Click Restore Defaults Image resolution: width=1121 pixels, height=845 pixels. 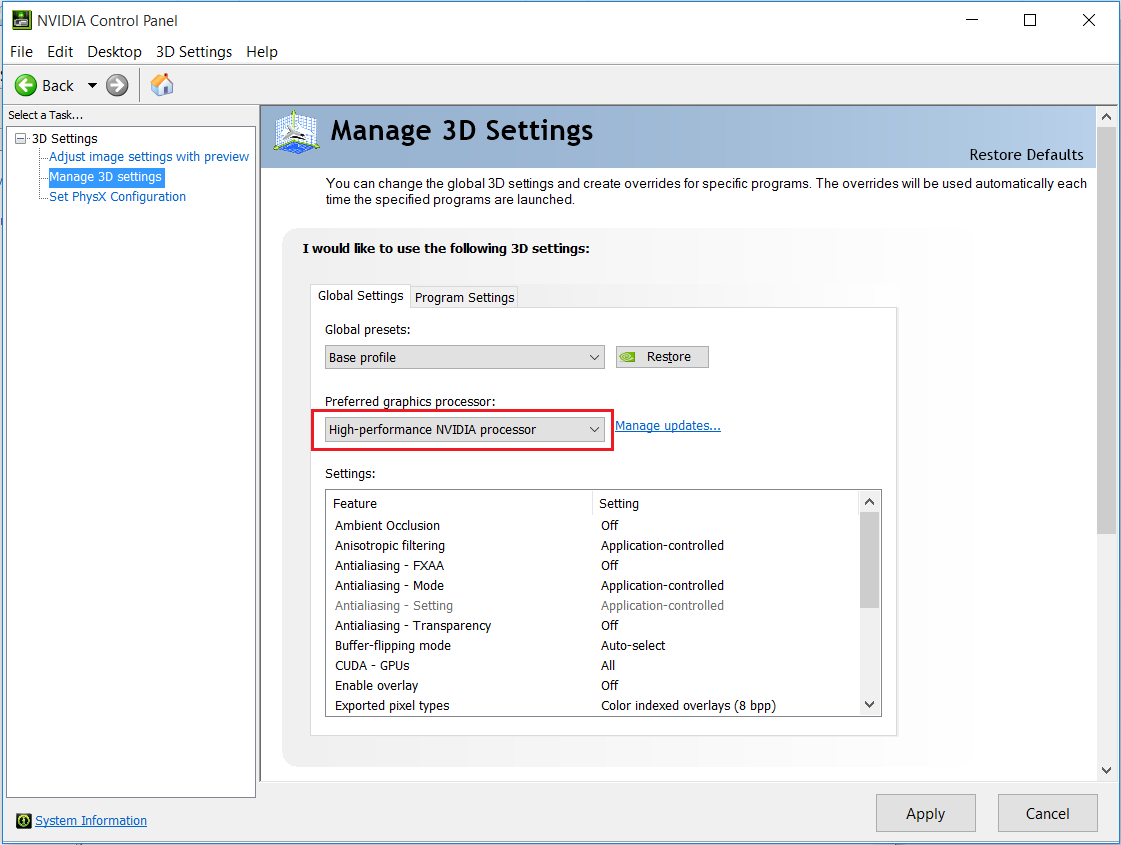pyautogui.click(x=1026, y=155)
